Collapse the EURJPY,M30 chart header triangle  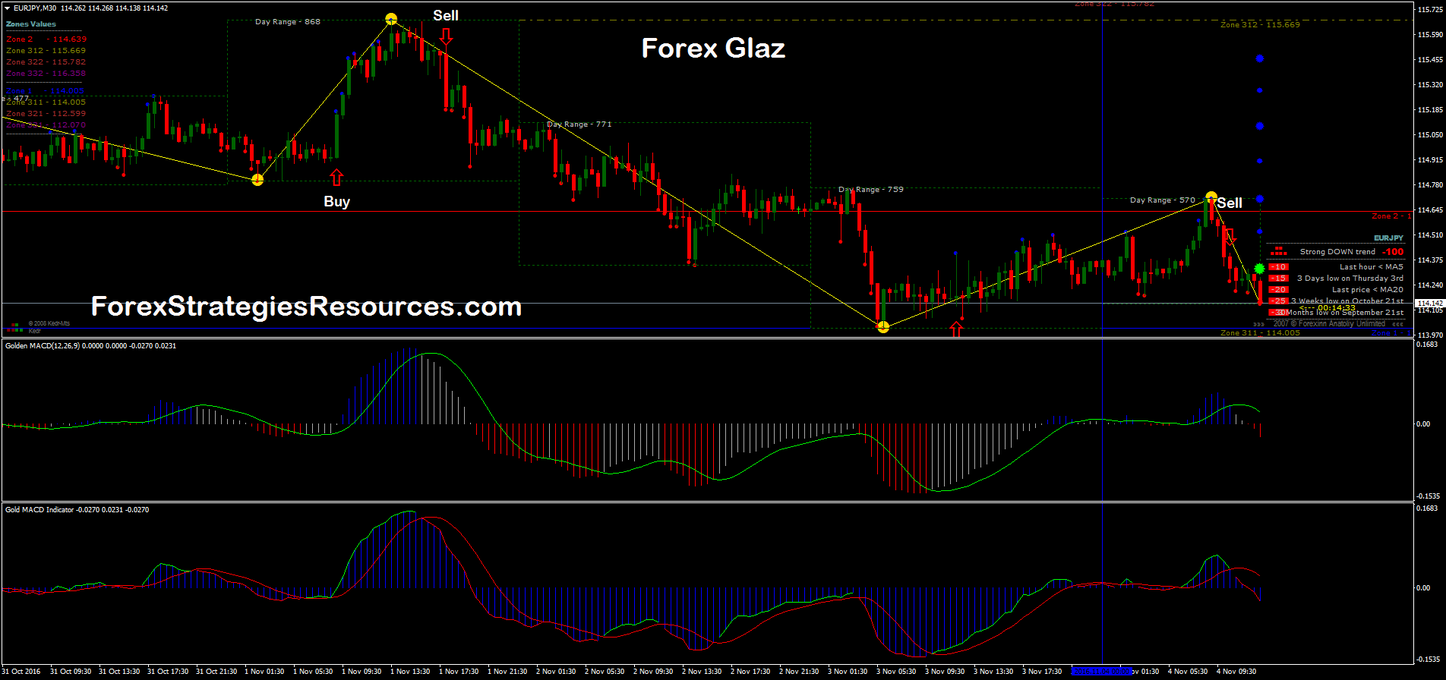click(x=8, y=6)
